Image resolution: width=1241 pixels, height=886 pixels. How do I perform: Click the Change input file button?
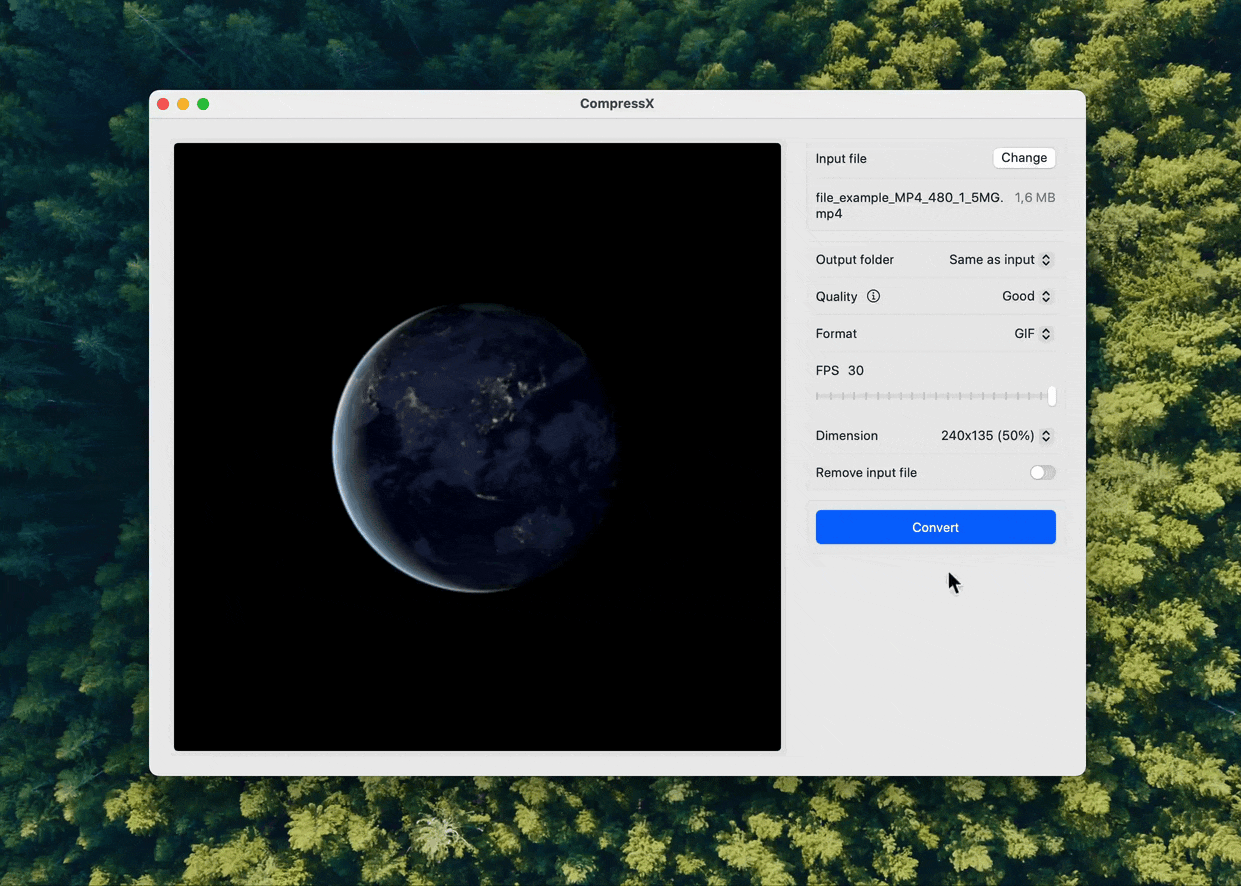click(x=1024, y=158)
